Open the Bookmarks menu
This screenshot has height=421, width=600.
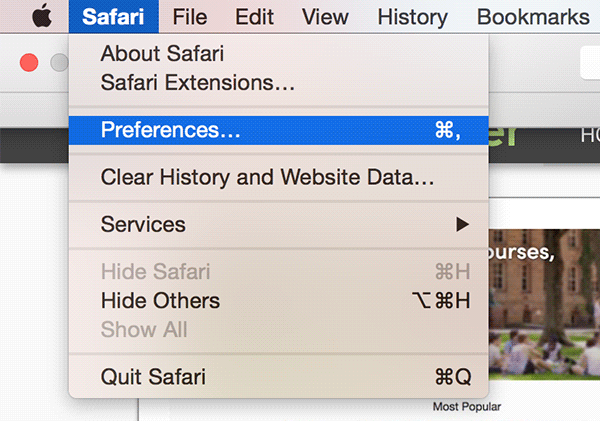coord(533,16)
